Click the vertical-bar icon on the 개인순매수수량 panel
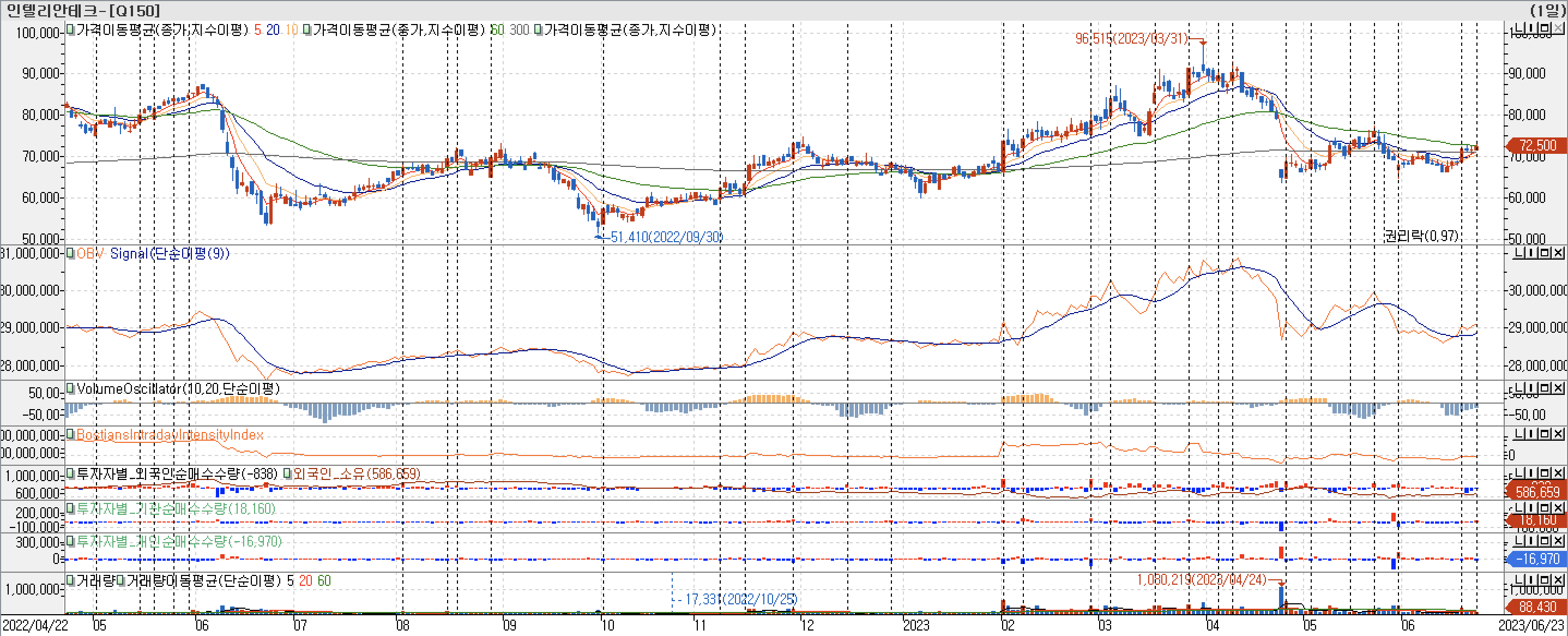 pyautogui.click(x=1532, y=541)
